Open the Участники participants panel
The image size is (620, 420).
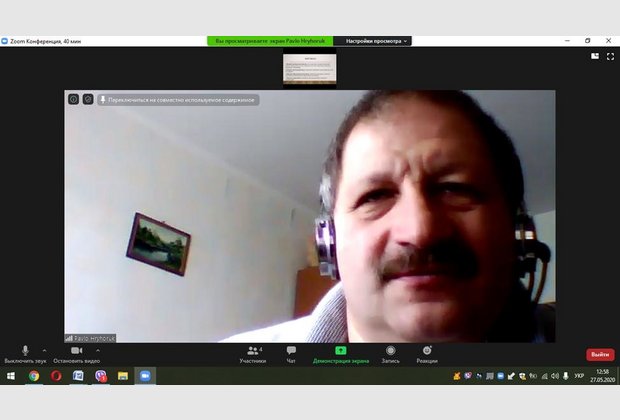tap(253, 355)
